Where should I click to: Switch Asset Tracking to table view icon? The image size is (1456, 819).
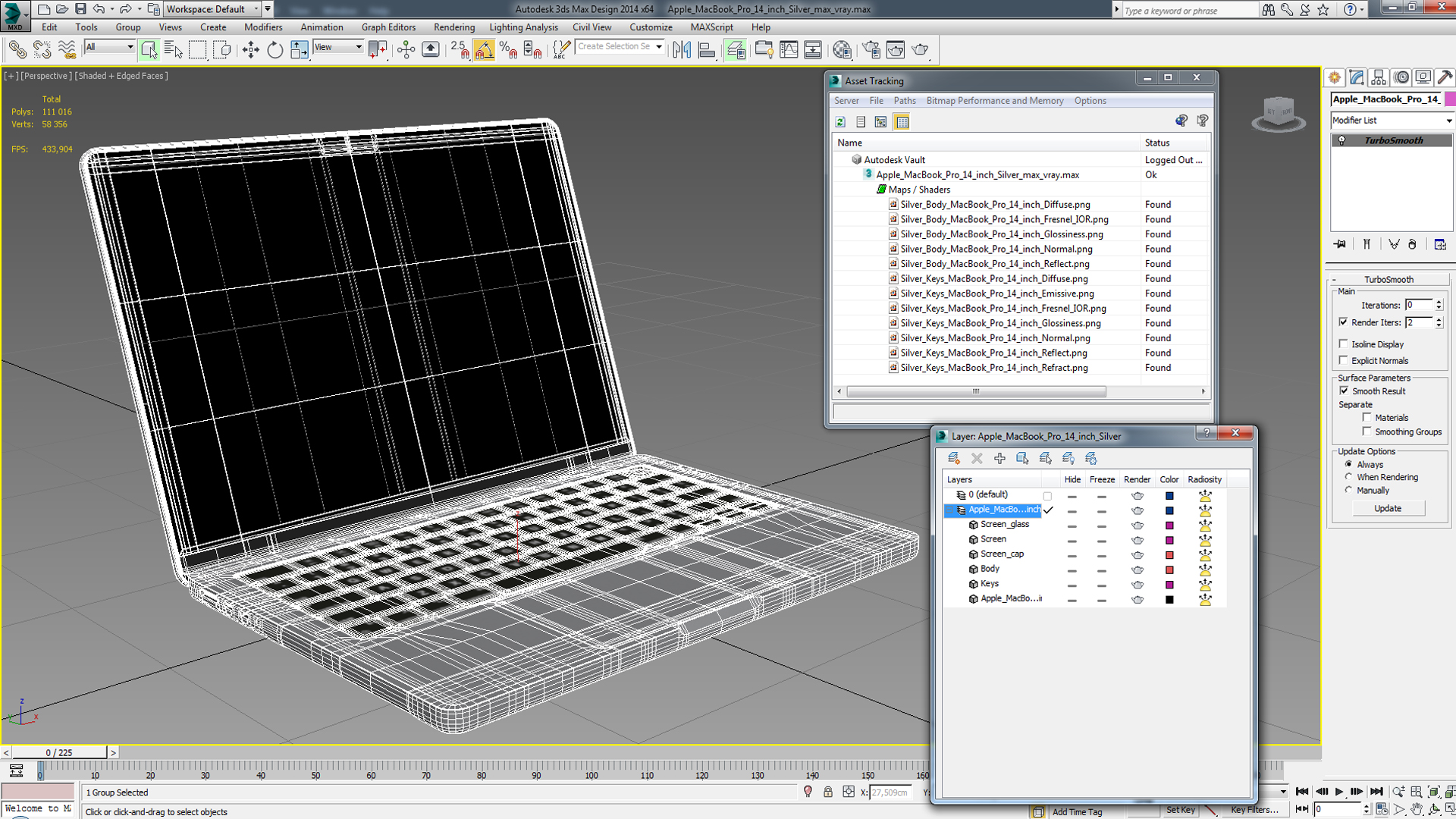click(902, 122)
